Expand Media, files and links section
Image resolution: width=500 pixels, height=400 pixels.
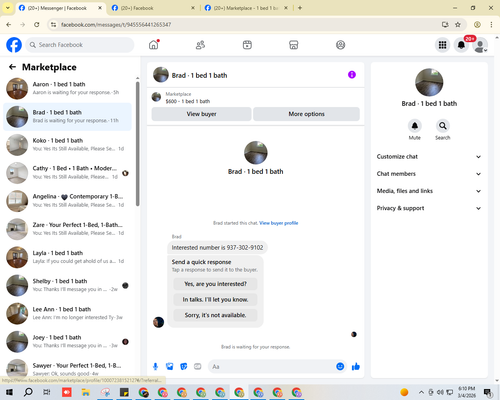click(429, 191)
